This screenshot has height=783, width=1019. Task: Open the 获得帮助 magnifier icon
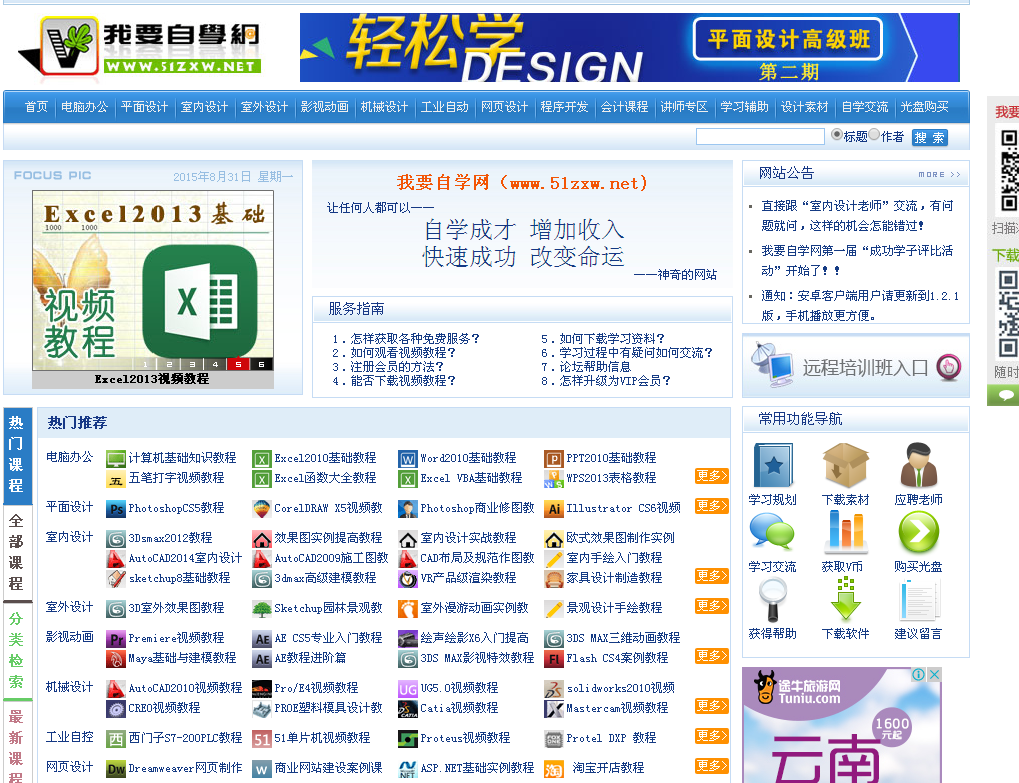pos(773,599)
